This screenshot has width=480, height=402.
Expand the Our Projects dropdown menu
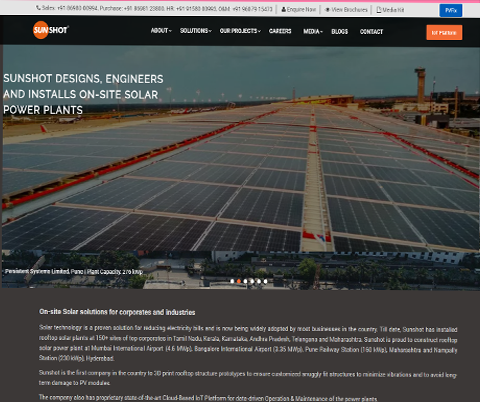(x=240, y=31)
